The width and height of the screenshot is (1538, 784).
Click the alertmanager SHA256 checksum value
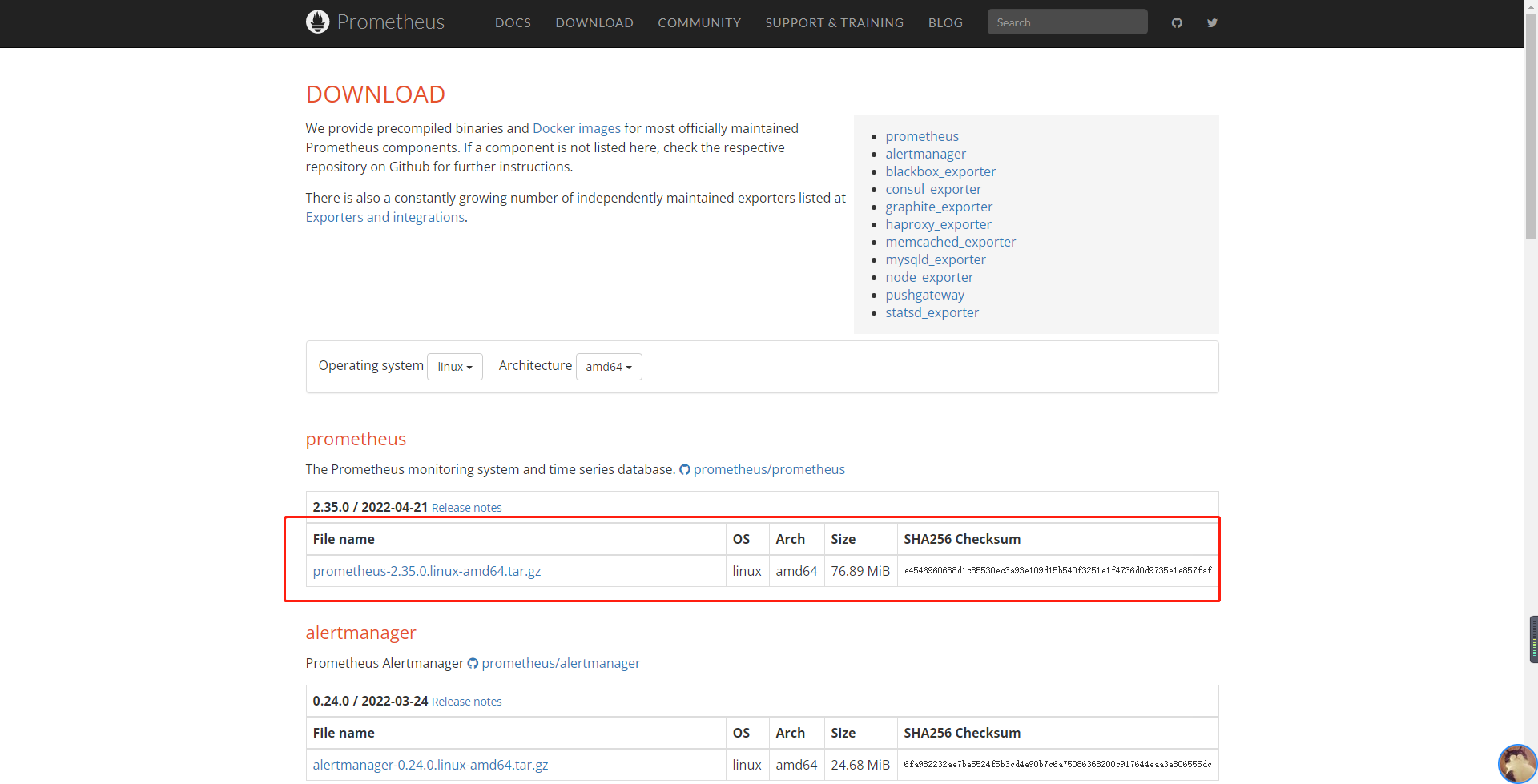point(1057,765)
